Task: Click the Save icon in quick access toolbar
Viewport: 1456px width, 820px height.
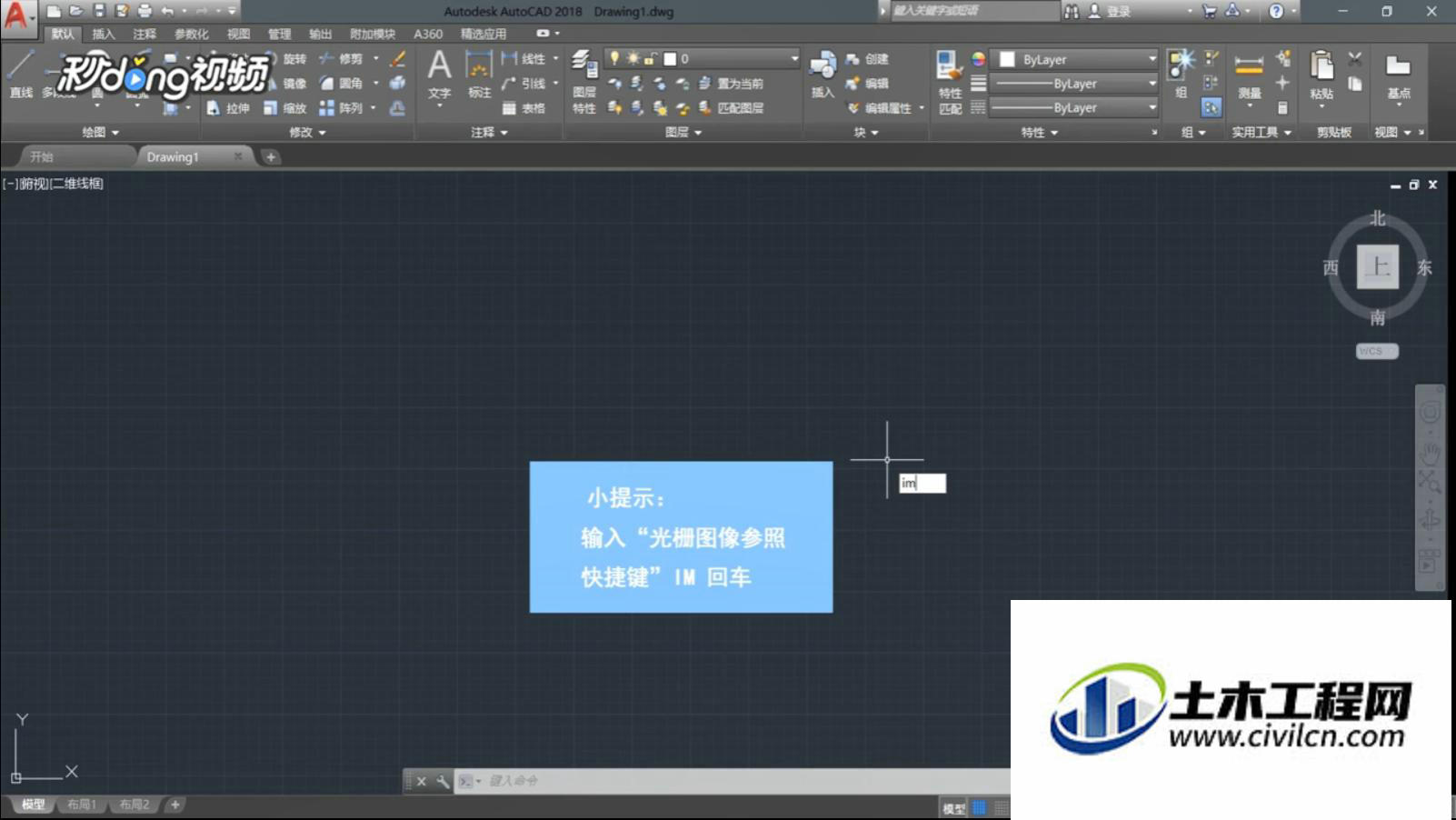Action: 99,11
